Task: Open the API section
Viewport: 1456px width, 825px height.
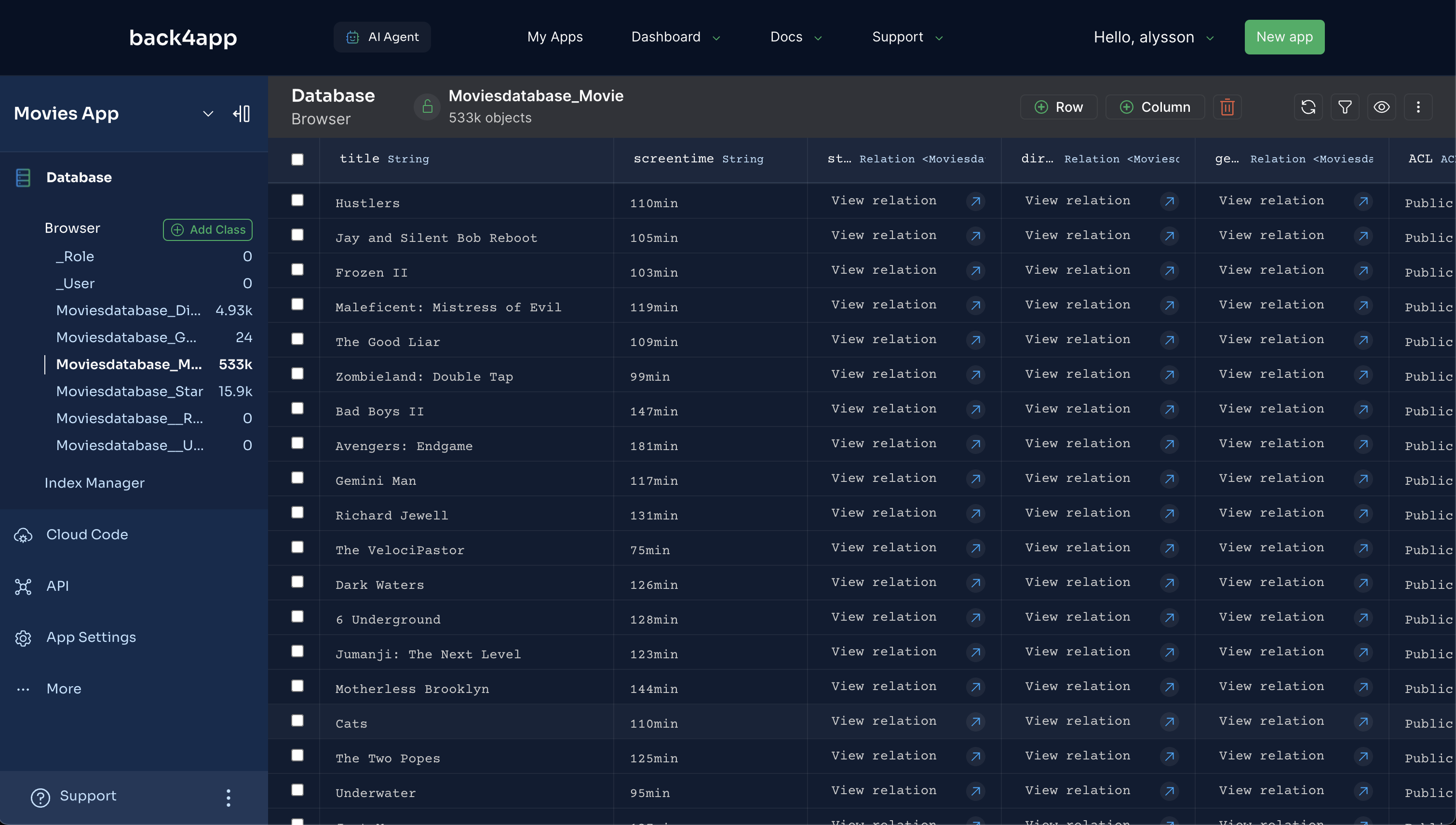Action: click(x=57, y=586)
